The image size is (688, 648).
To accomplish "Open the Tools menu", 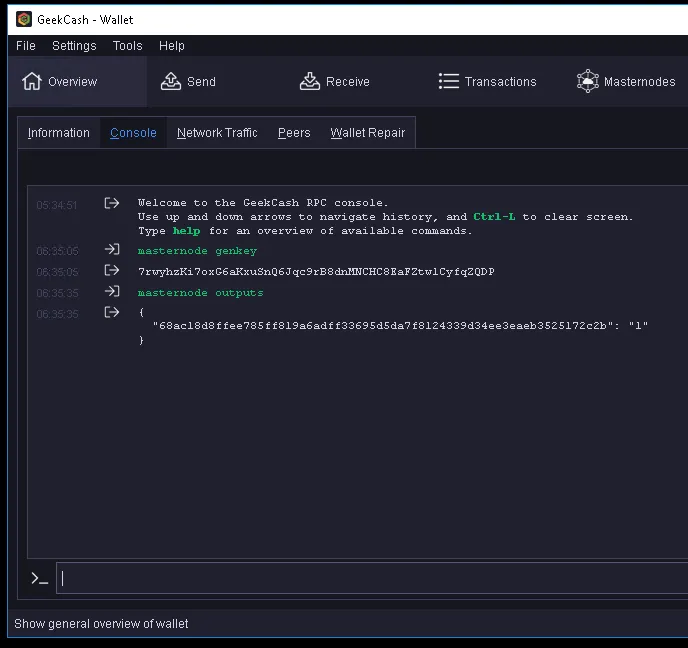I will (x=128, y=46).
